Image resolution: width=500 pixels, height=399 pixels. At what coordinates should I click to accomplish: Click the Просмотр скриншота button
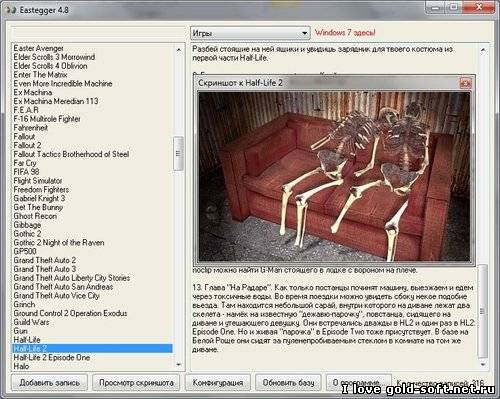point(136,383)
